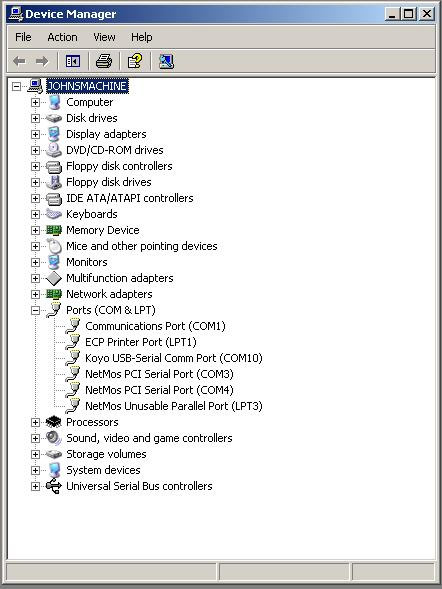Click the Network adapters card icon

pos(54,294)
